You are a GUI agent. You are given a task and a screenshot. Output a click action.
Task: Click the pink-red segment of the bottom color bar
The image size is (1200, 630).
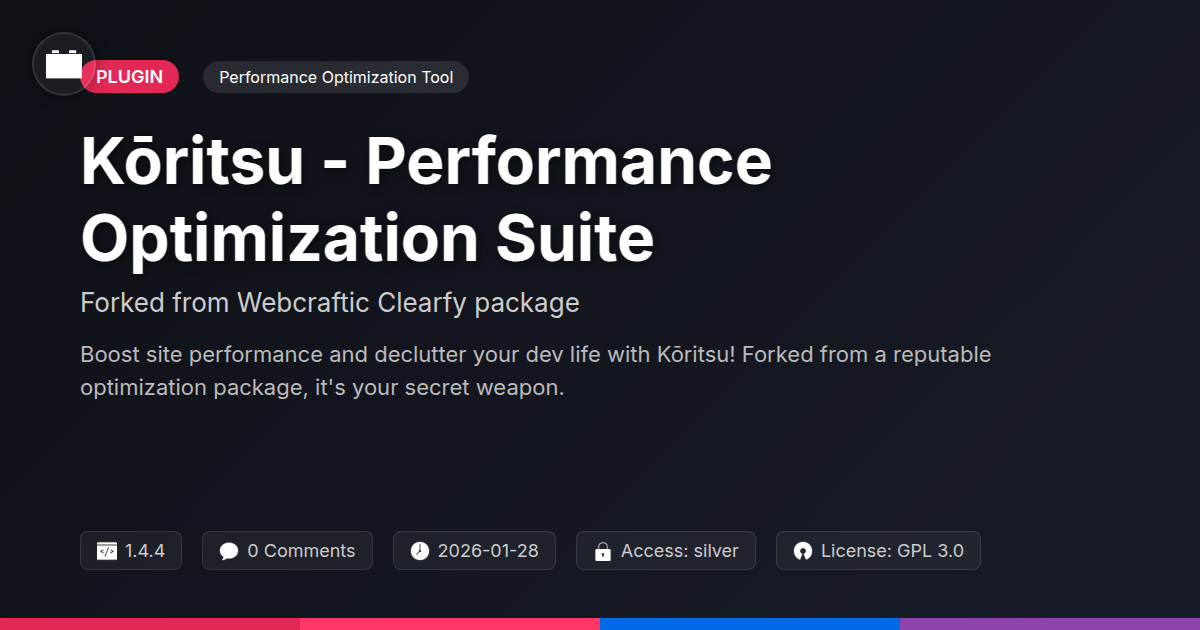450,624
